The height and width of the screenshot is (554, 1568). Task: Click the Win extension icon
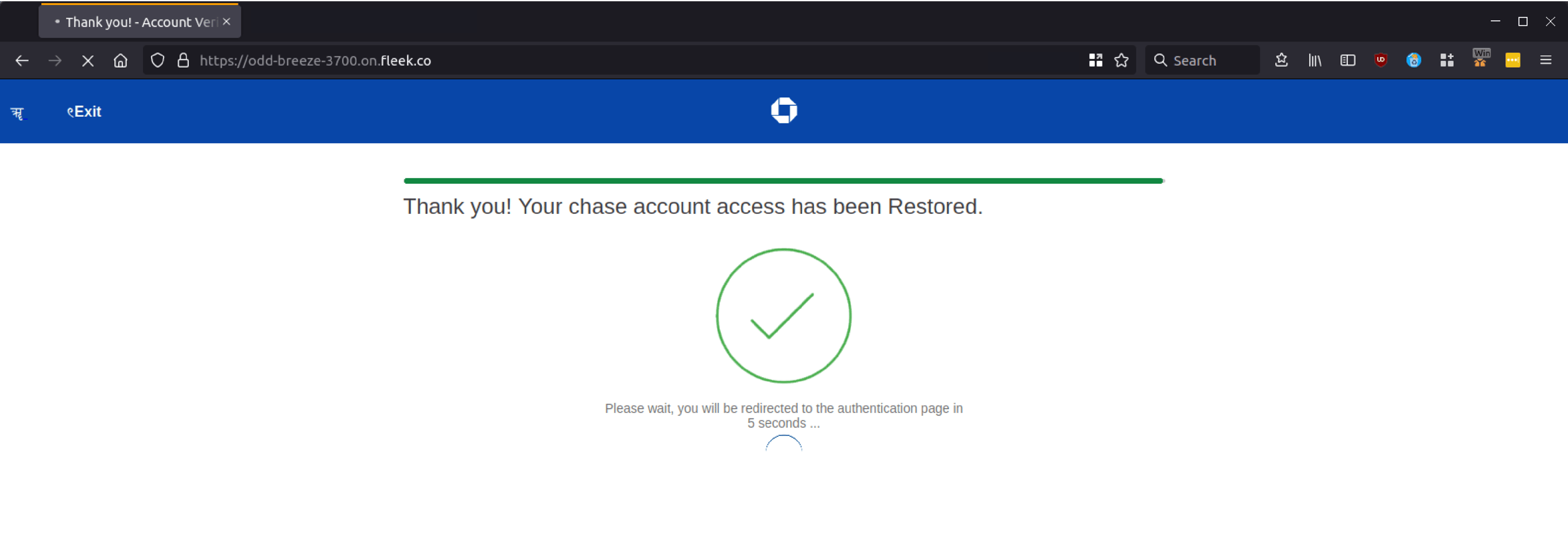(x=1480, y=58)
